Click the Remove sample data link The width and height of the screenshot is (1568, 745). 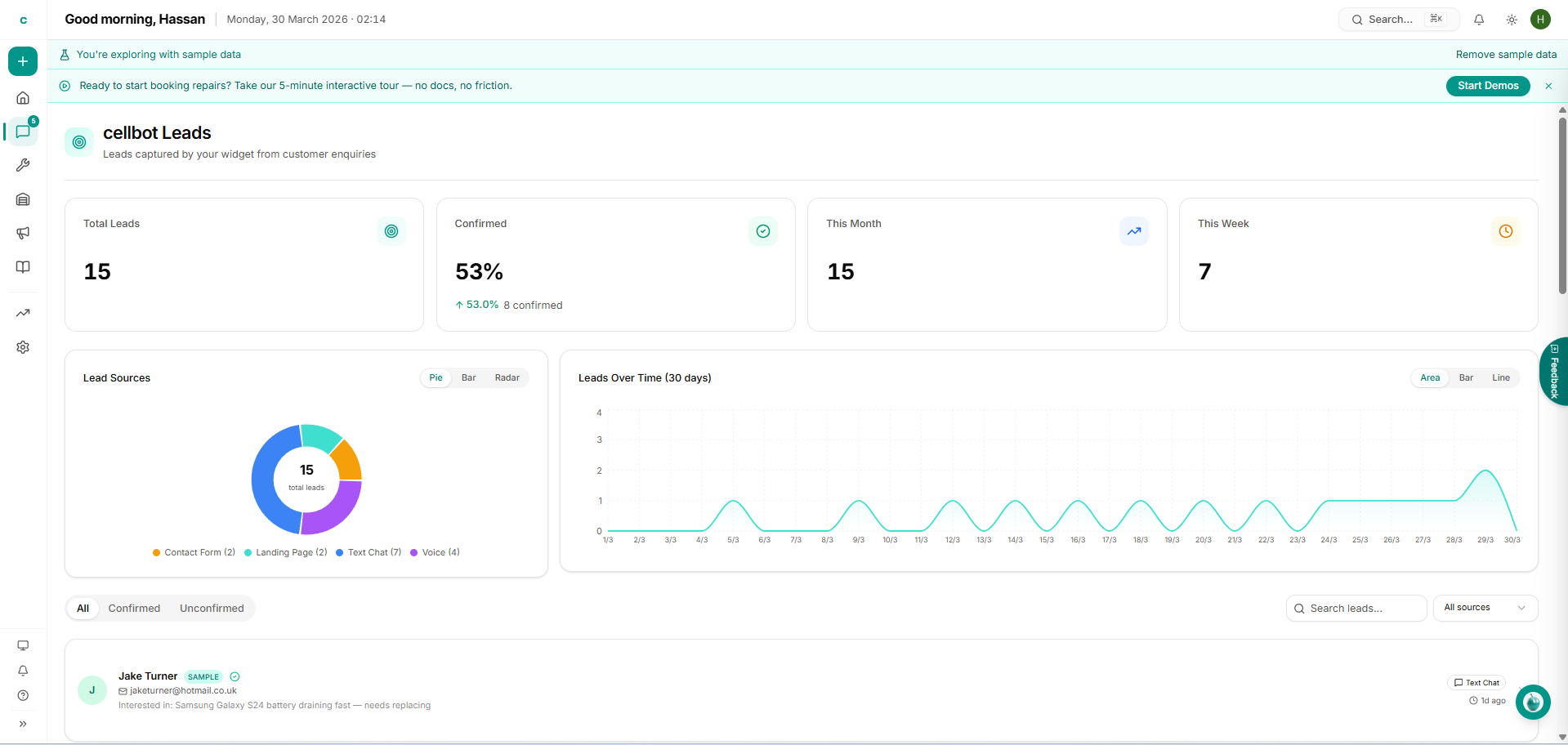click(1505, 55)
